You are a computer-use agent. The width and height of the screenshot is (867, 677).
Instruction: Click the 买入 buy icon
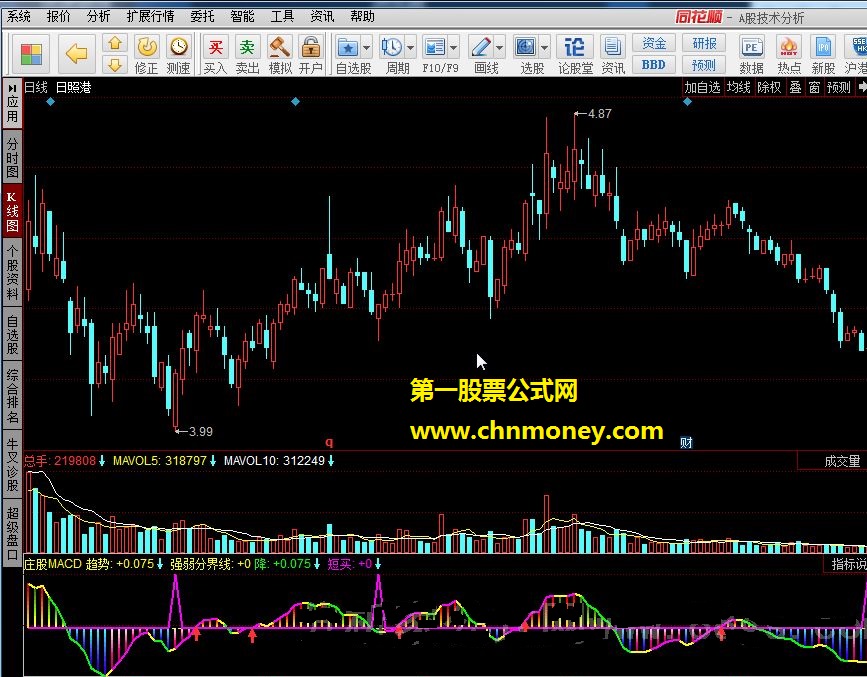216,54
